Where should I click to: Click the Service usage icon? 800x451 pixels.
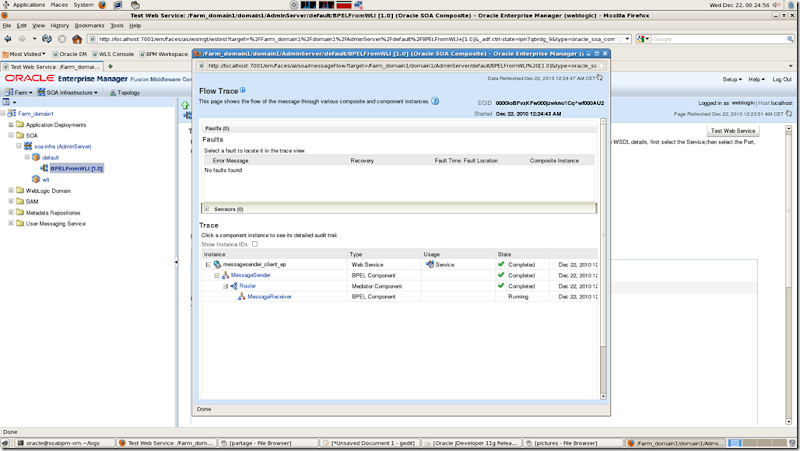click(430, 264)
